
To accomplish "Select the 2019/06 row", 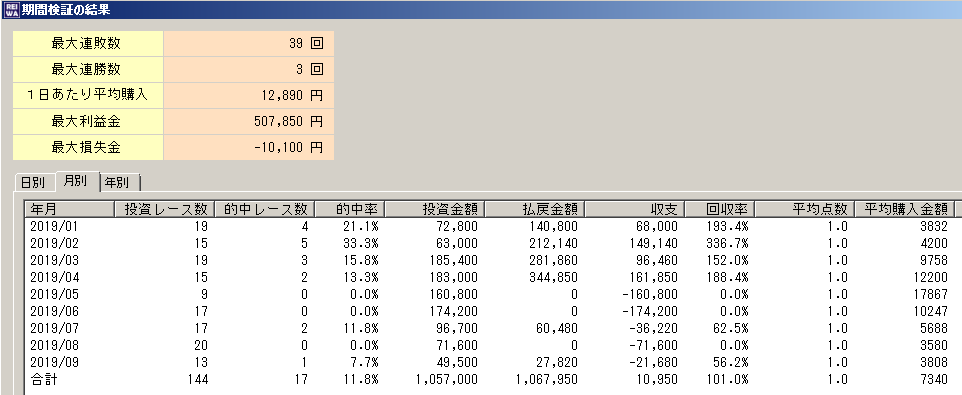I will pyautogui.click(x=493, y=312).
